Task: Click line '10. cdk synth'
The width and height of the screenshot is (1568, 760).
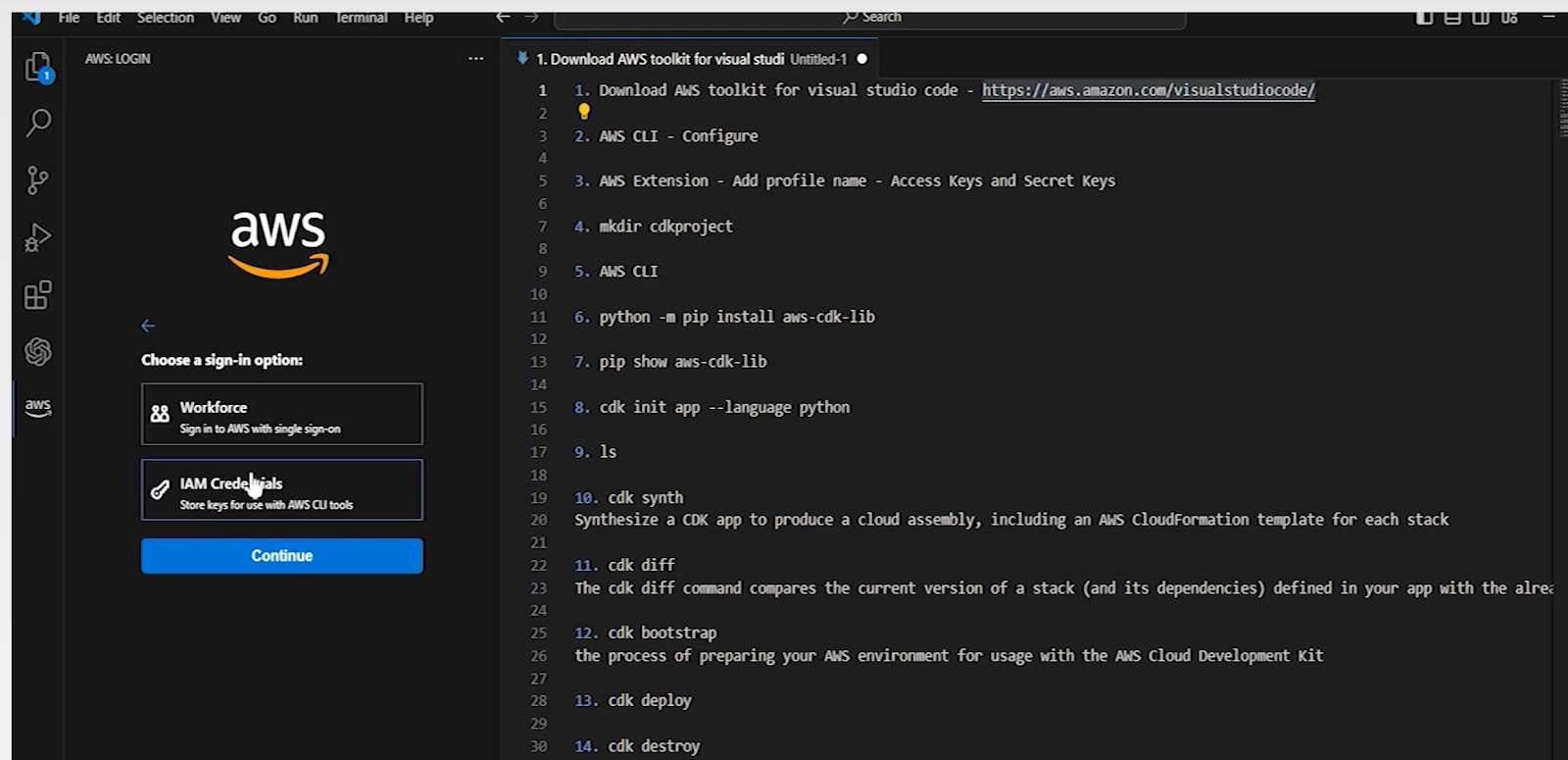Action: (x=629, y=498)
